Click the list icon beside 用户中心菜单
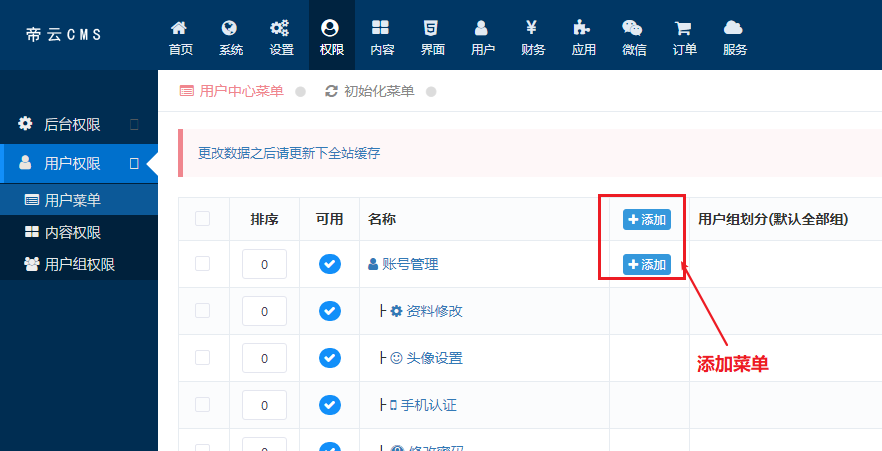This screenshot has width=882, height=451. click(187, 91)
